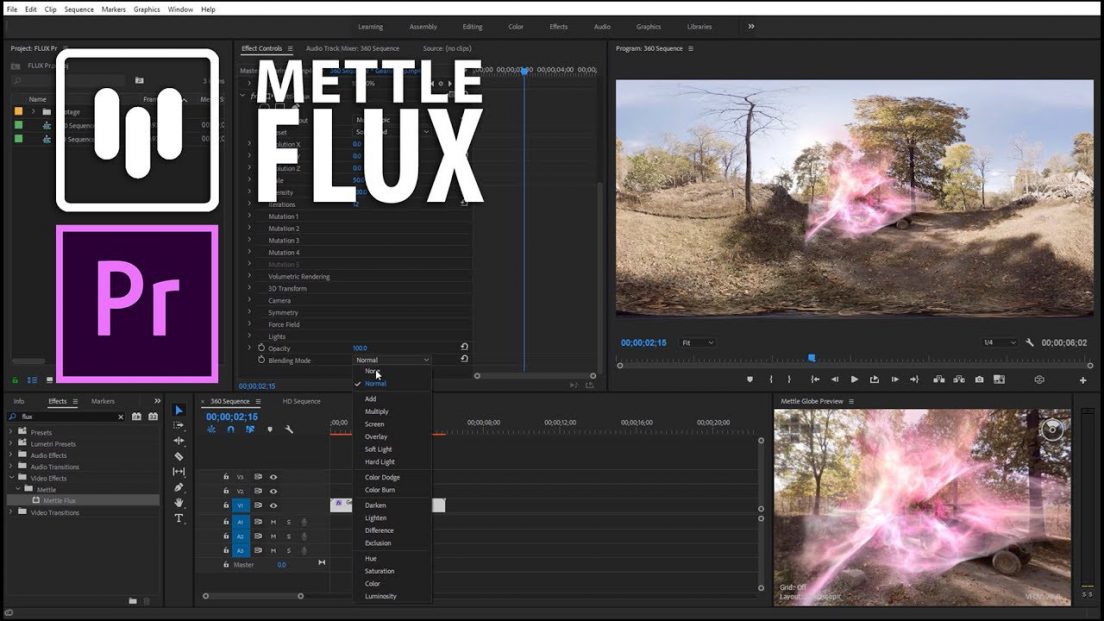The height and width of the screenshot is (621, 1104).
Task: Open the Fit zoom level dropdown
Action: pos(698,341)
